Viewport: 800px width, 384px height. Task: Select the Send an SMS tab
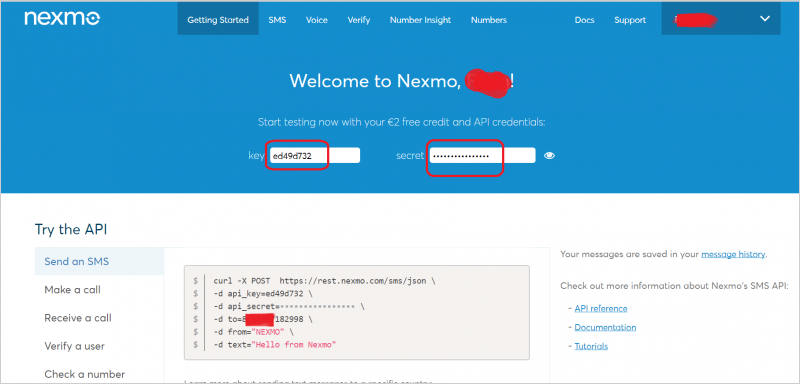[x=99, y=262]
